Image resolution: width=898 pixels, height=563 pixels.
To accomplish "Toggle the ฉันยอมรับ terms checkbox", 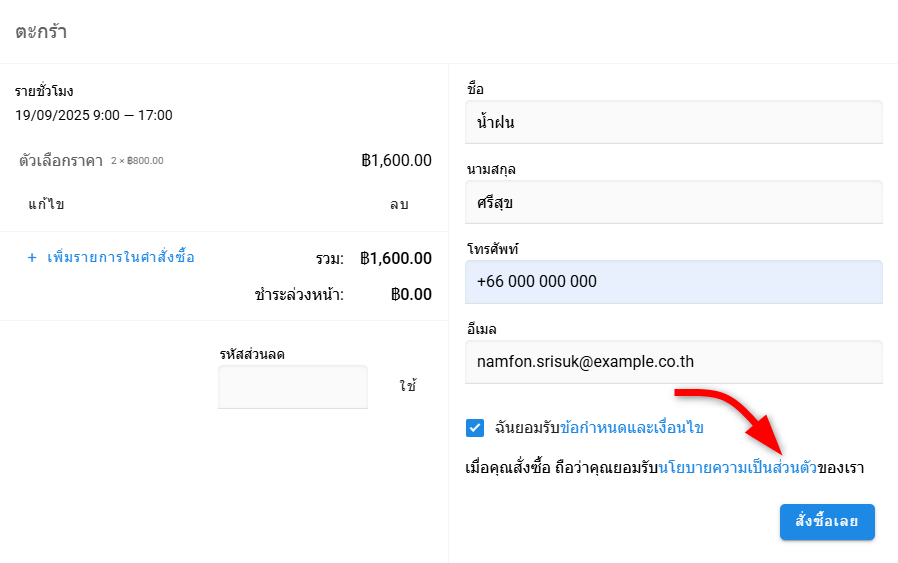I will 475,428.
